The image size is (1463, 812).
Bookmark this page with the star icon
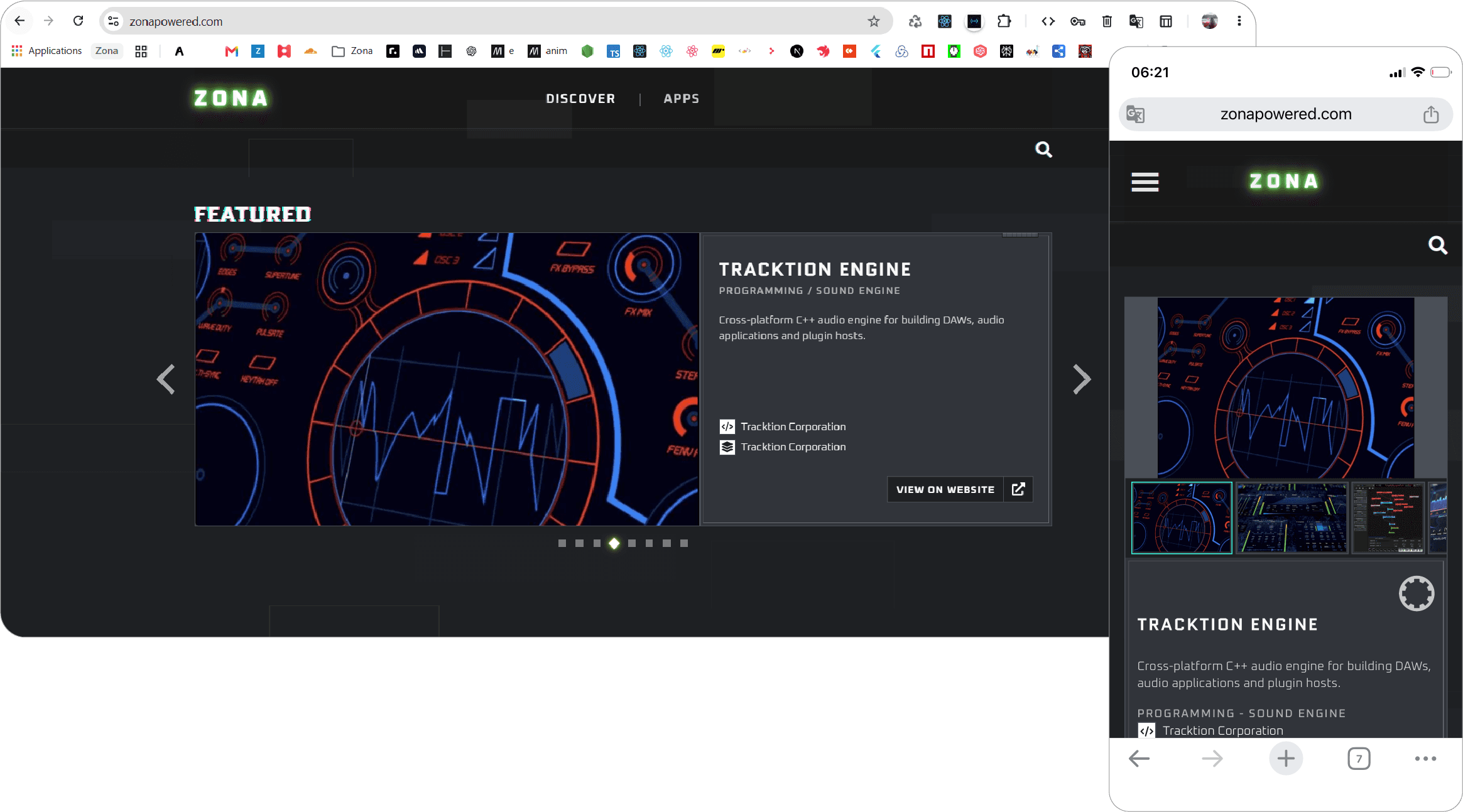(873, 21)
